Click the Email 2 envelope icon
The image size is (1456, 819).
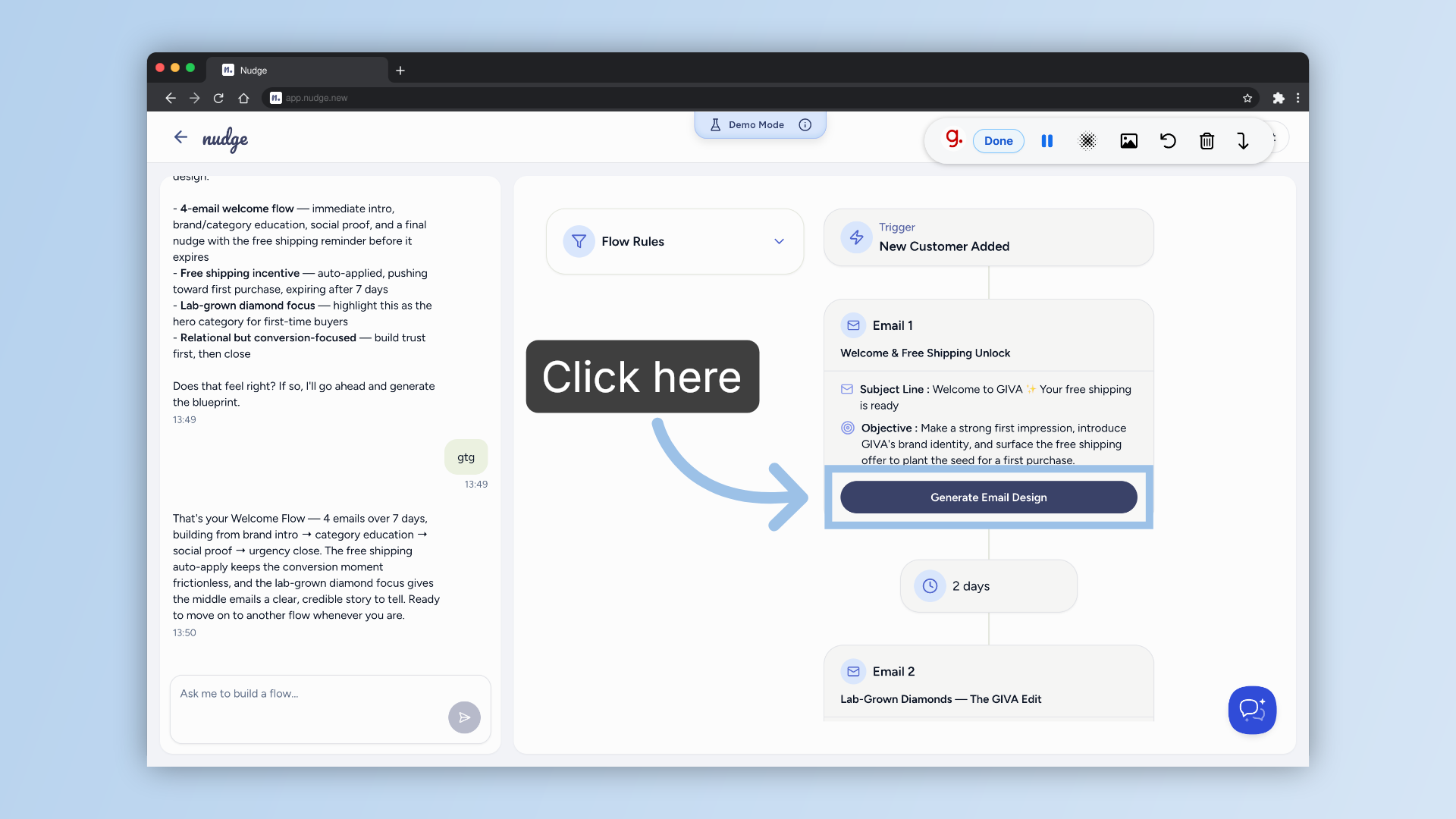853,671
